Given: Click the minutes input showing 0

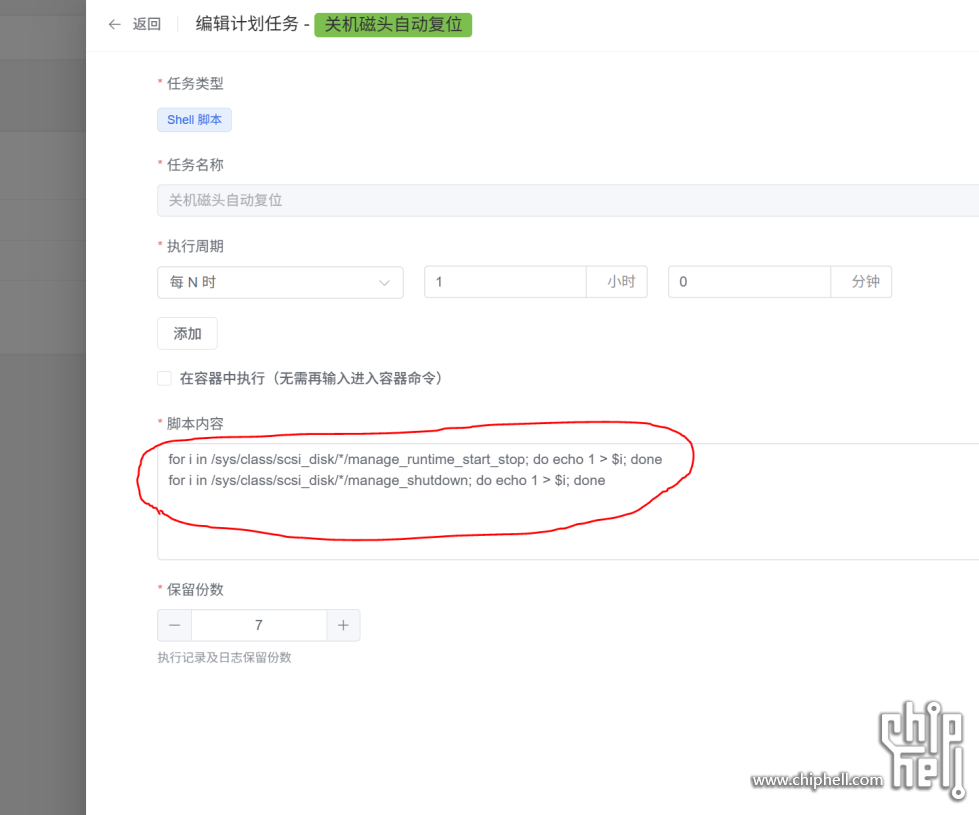Looking at the screenshot, I should click(749, 282).
